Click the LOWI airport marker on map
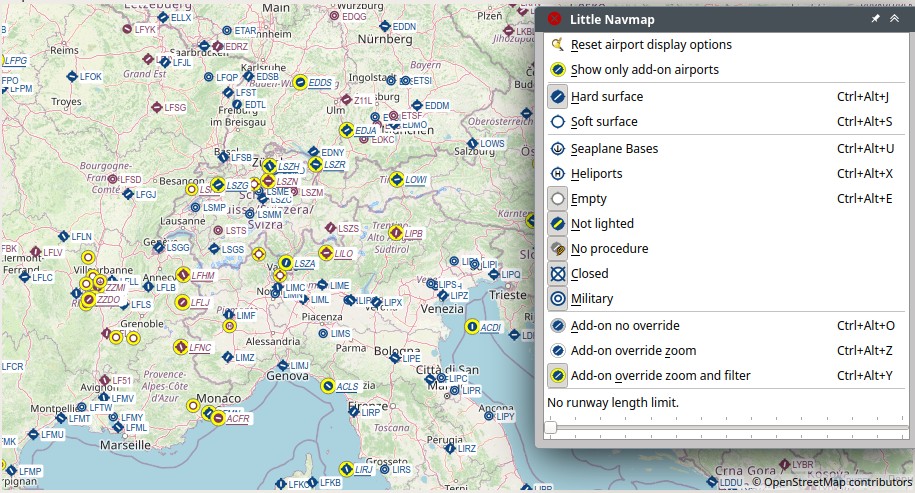 click(397, 180)
